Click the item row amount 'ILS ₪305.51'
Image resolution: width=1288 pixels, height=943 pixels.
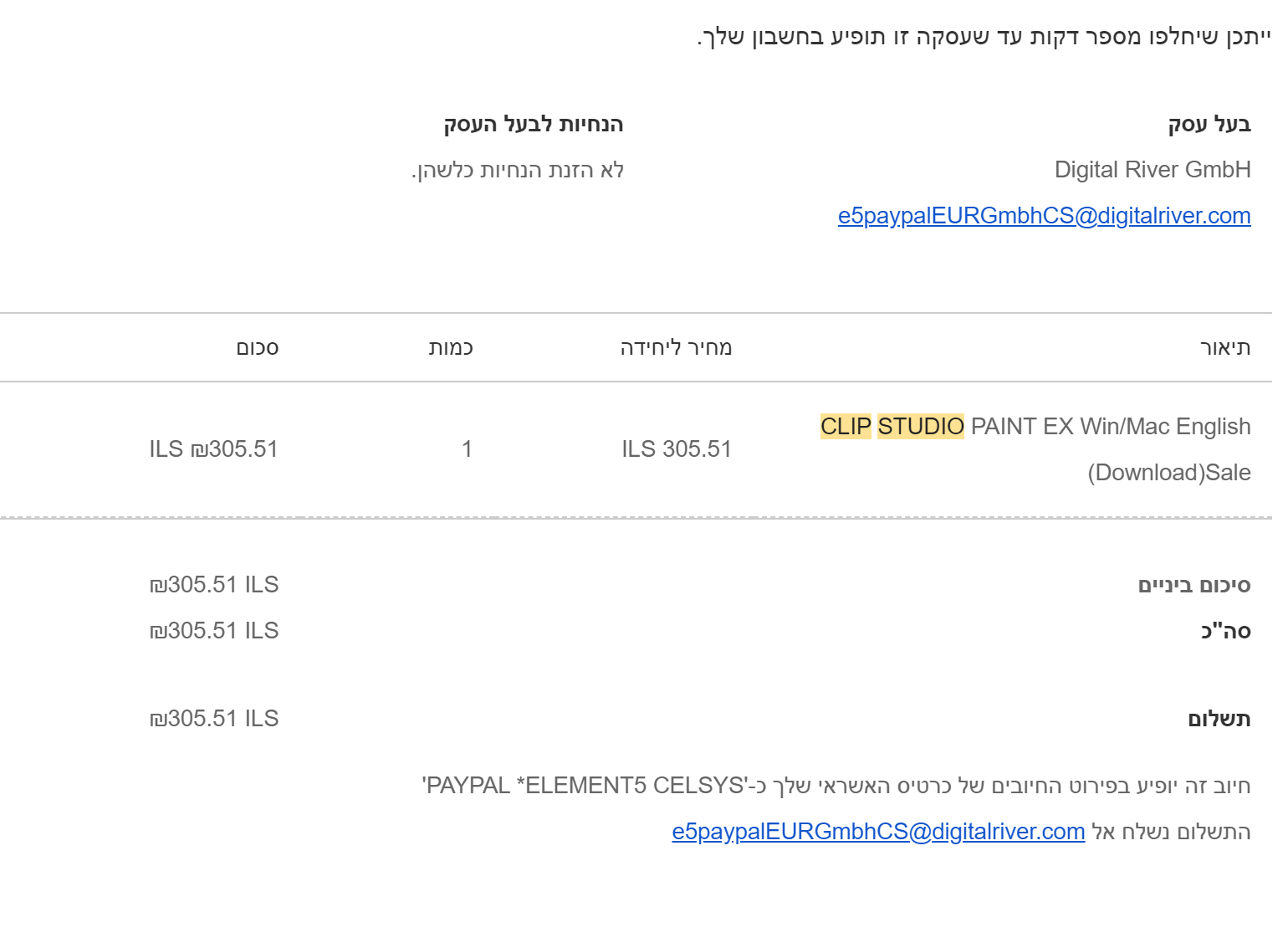point(213,449)
